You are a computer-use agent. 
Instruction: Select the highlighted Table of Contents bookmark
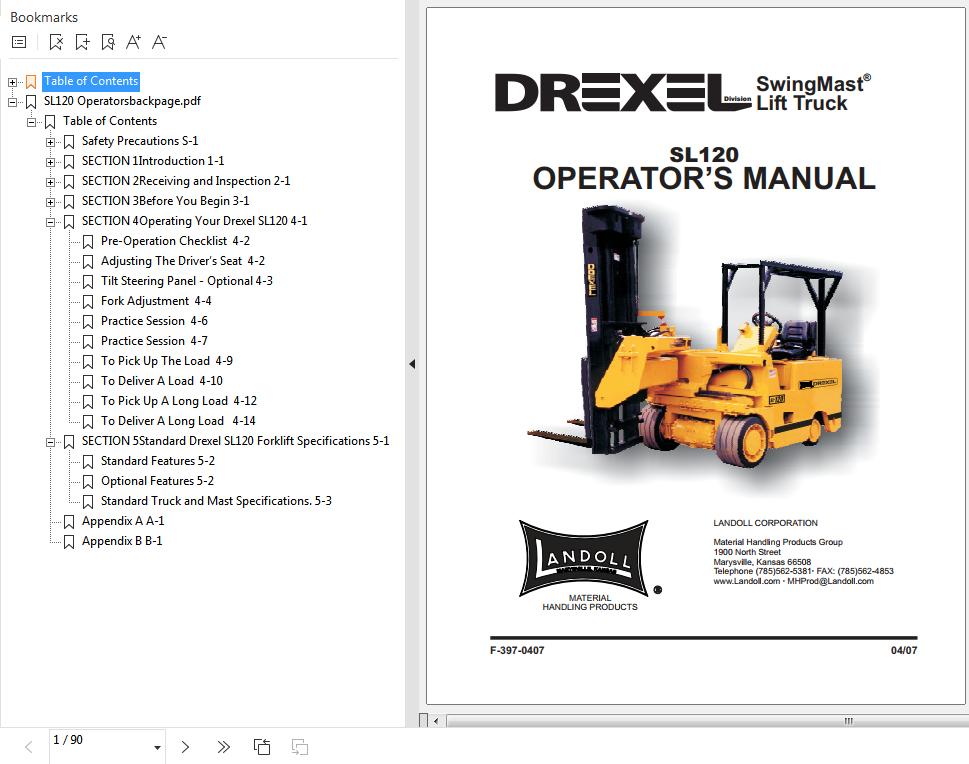91,81
